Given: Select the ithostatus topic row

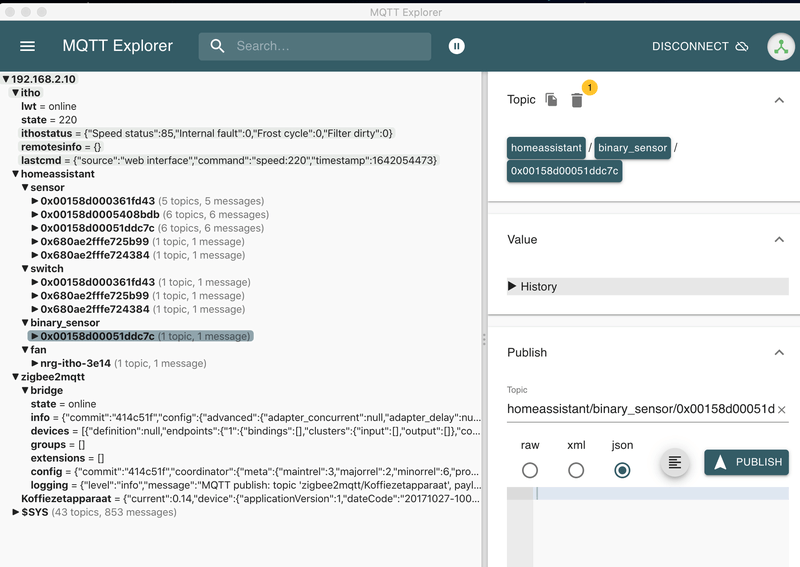Looking at the screenshot, I should pos(207,133).
